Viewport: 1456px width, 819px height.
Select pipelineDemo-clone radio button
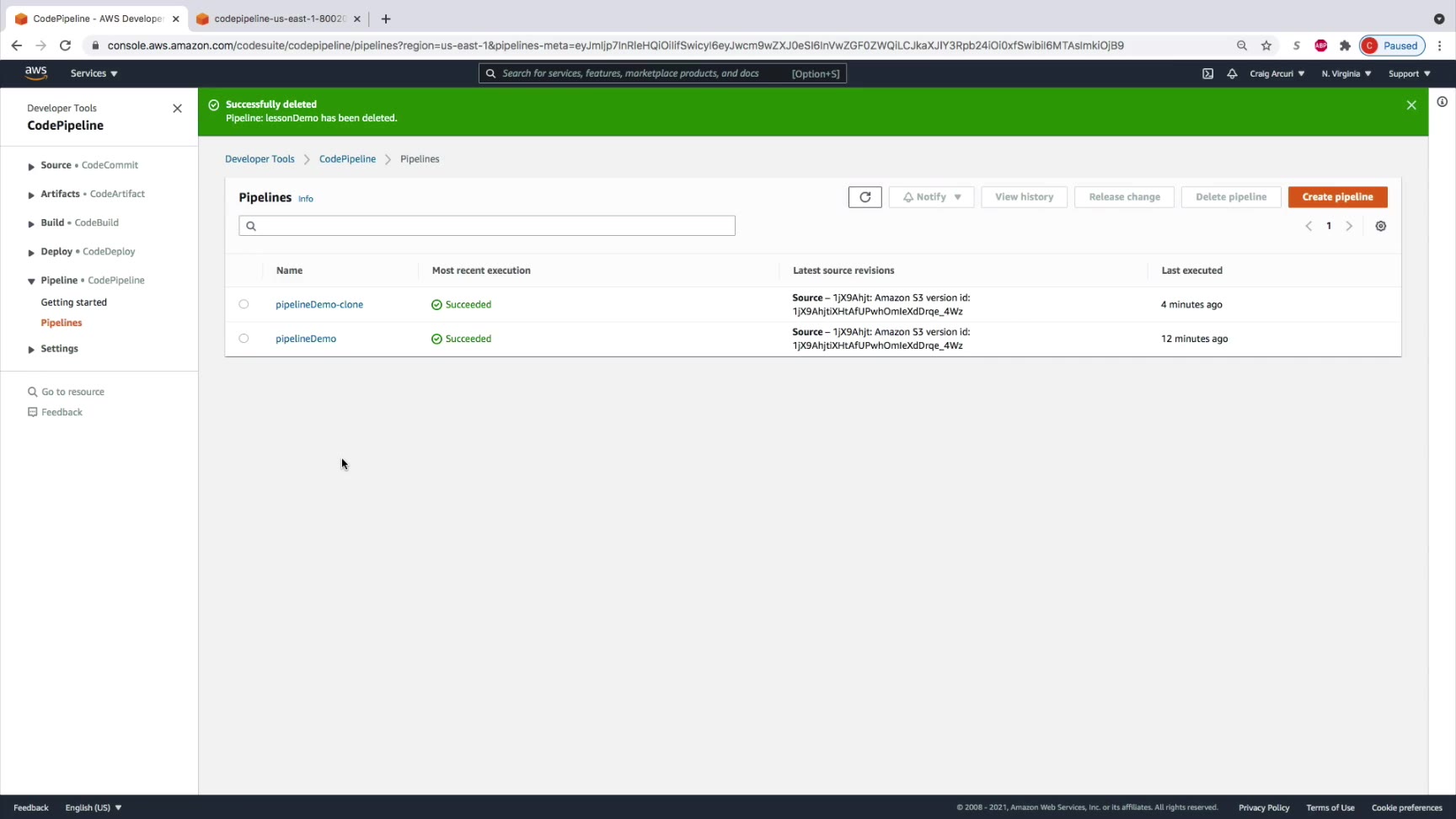(244, 304)
